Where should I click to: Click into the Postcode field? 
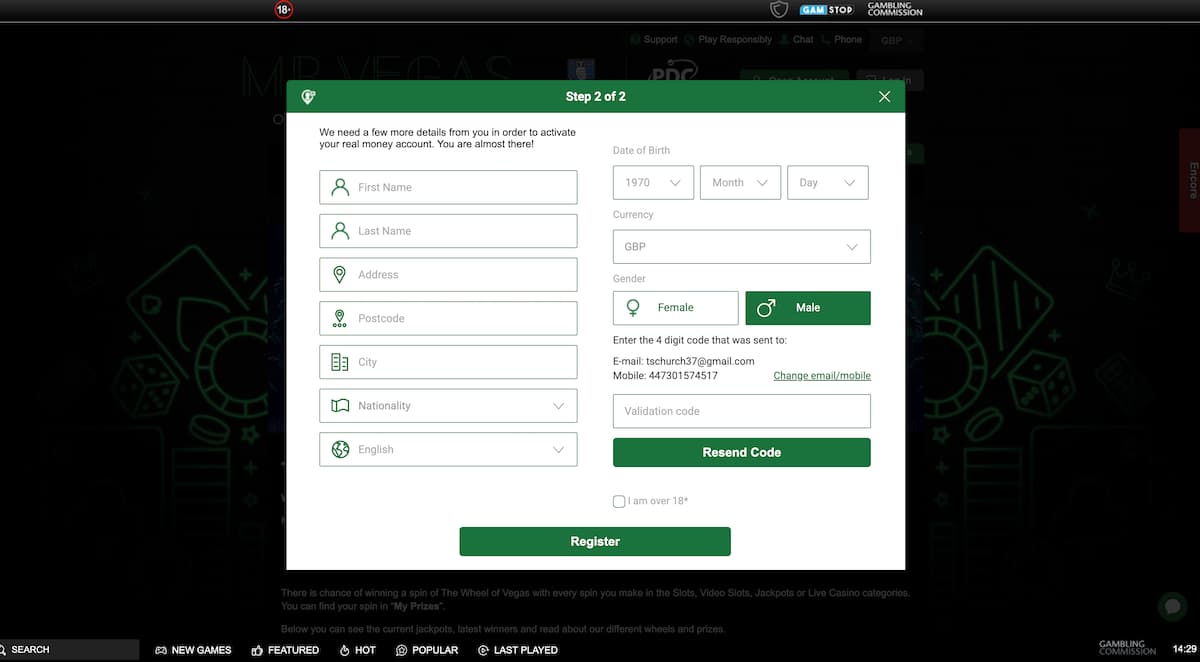[x=449, y=318]
